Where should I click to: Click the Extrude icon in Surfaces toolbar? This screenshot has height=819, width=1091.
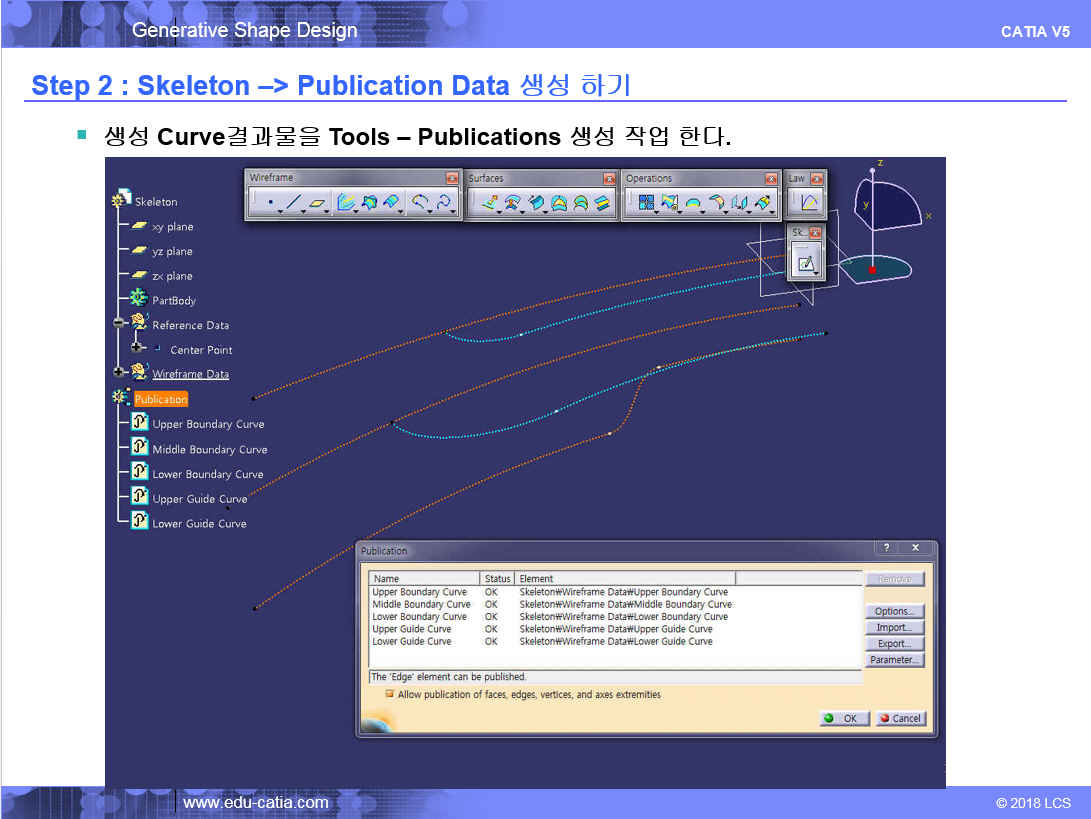489,204
